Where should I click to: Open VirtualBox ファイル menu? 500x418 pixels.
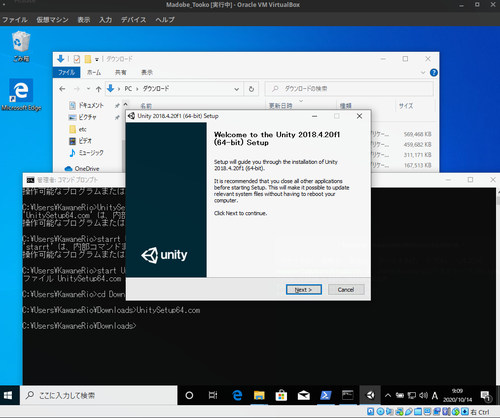[15, 20]
